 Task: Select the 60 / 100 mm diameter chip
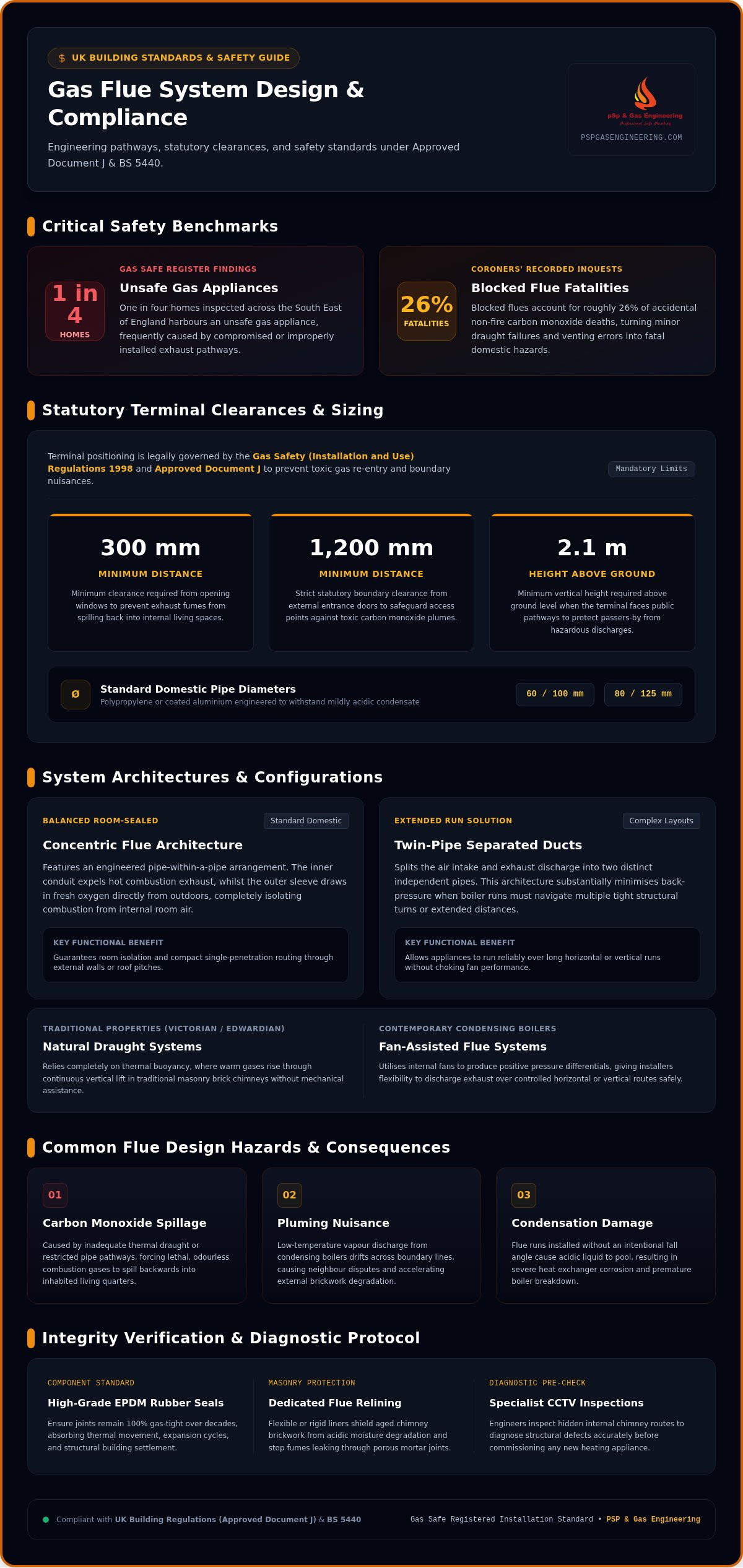click(x=555, y=695)
